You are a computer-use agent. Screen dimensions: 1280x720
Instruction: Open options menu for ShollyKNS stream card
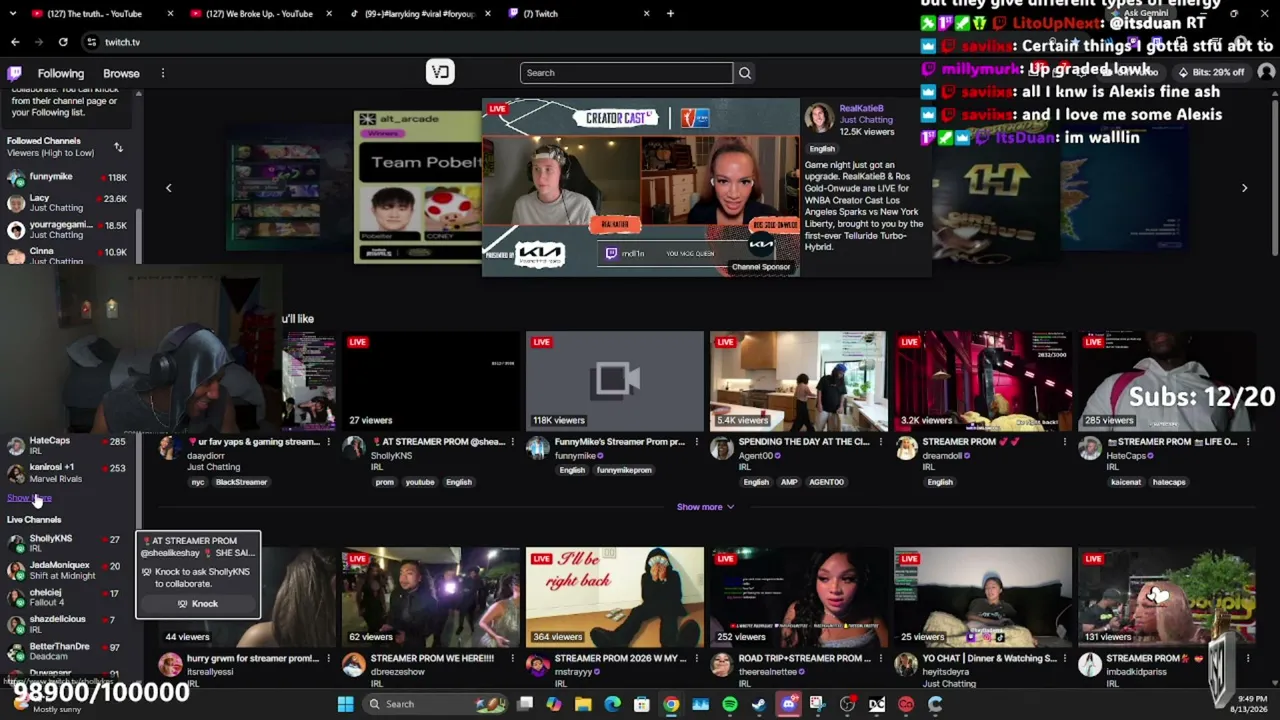(512, 442)
